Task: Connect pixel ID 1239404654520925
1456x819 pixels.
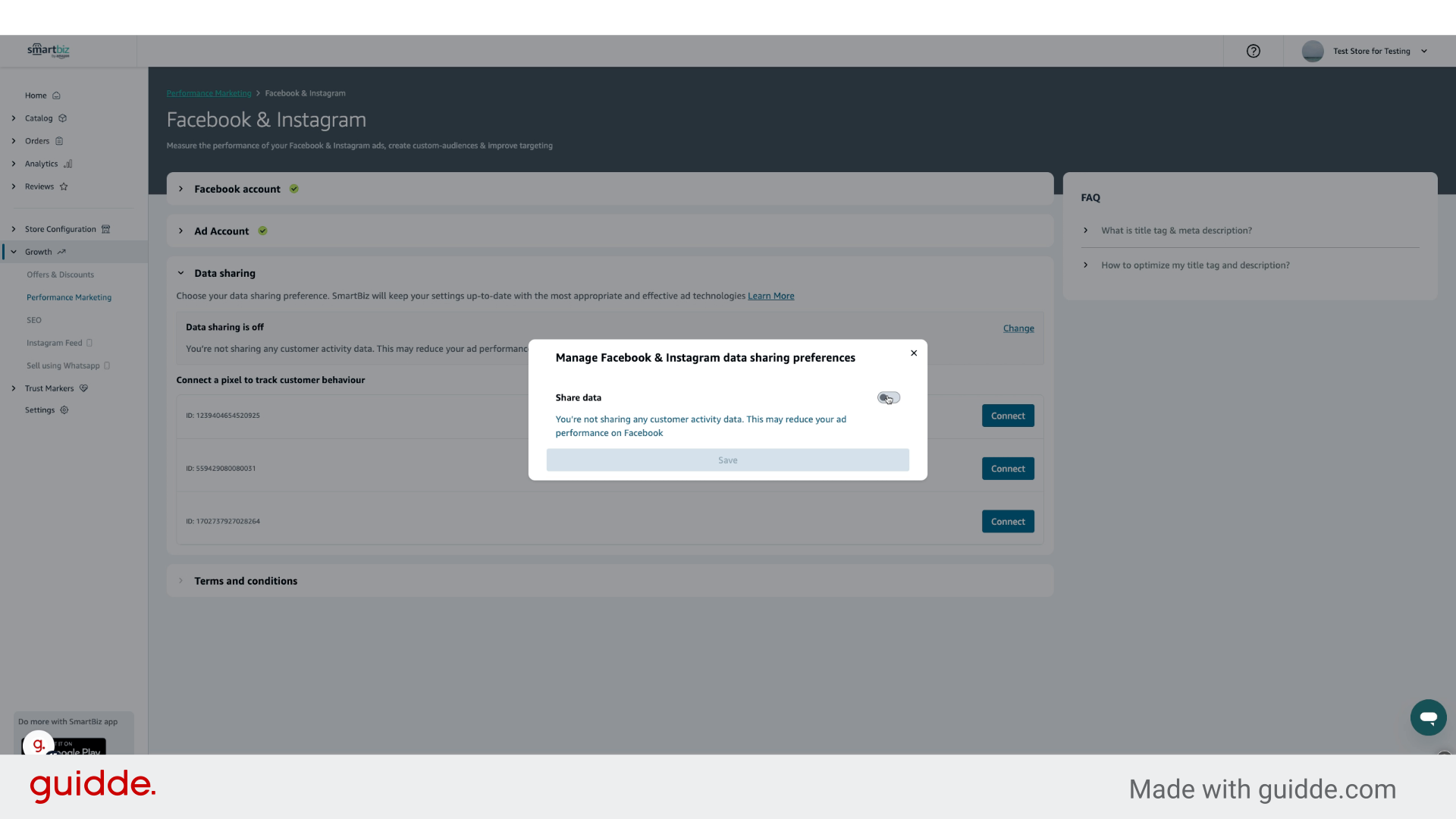Action: pos(1008,416)
